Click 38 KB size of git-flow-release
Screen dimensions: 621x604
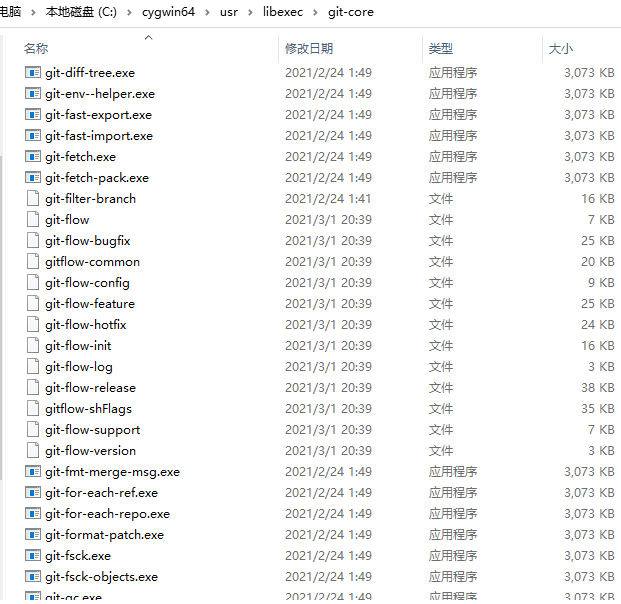click(598, 388)
